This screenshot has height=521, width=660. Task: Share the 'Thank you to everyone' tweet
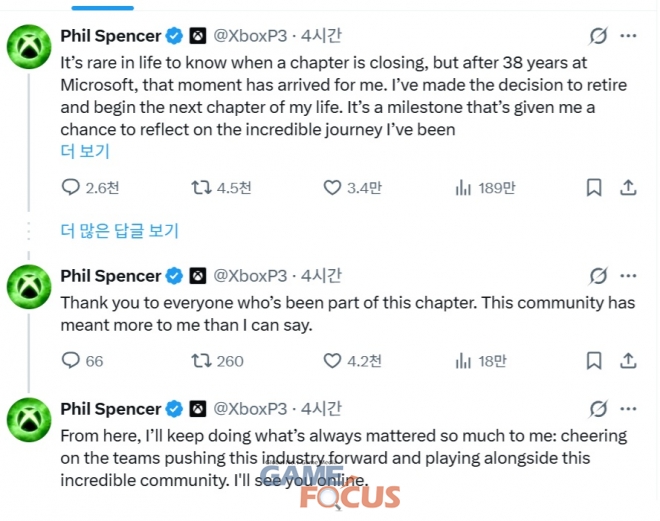[628, 360]
